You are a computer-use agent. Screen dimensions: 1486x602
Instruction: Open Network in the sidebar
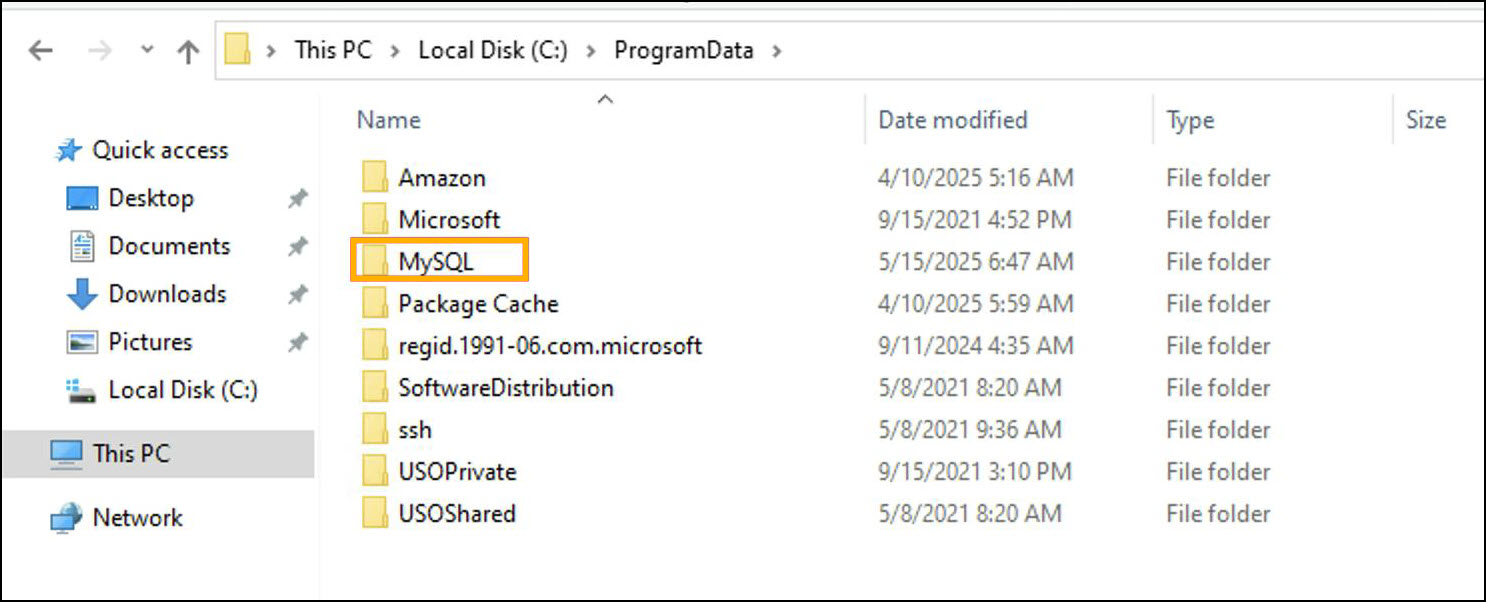[137, 518]
